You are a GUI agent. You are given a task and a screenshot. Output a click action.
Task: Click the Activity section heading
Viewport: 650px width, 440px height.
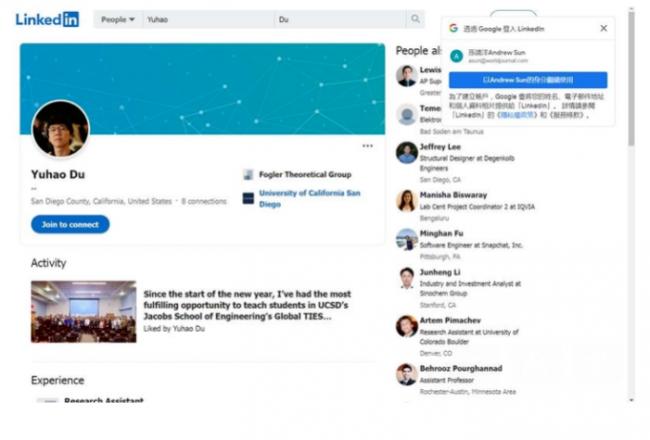pyautogui.click(x=49, y=263)
